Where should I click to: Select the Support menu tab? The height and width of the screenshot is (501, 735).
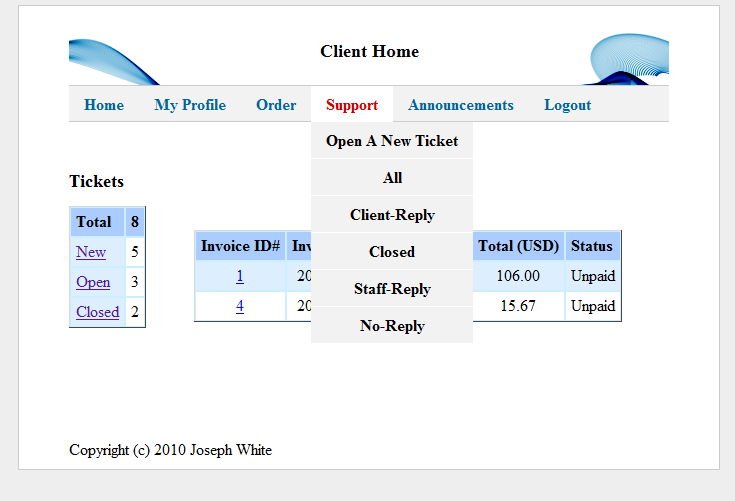pos(352,105)
